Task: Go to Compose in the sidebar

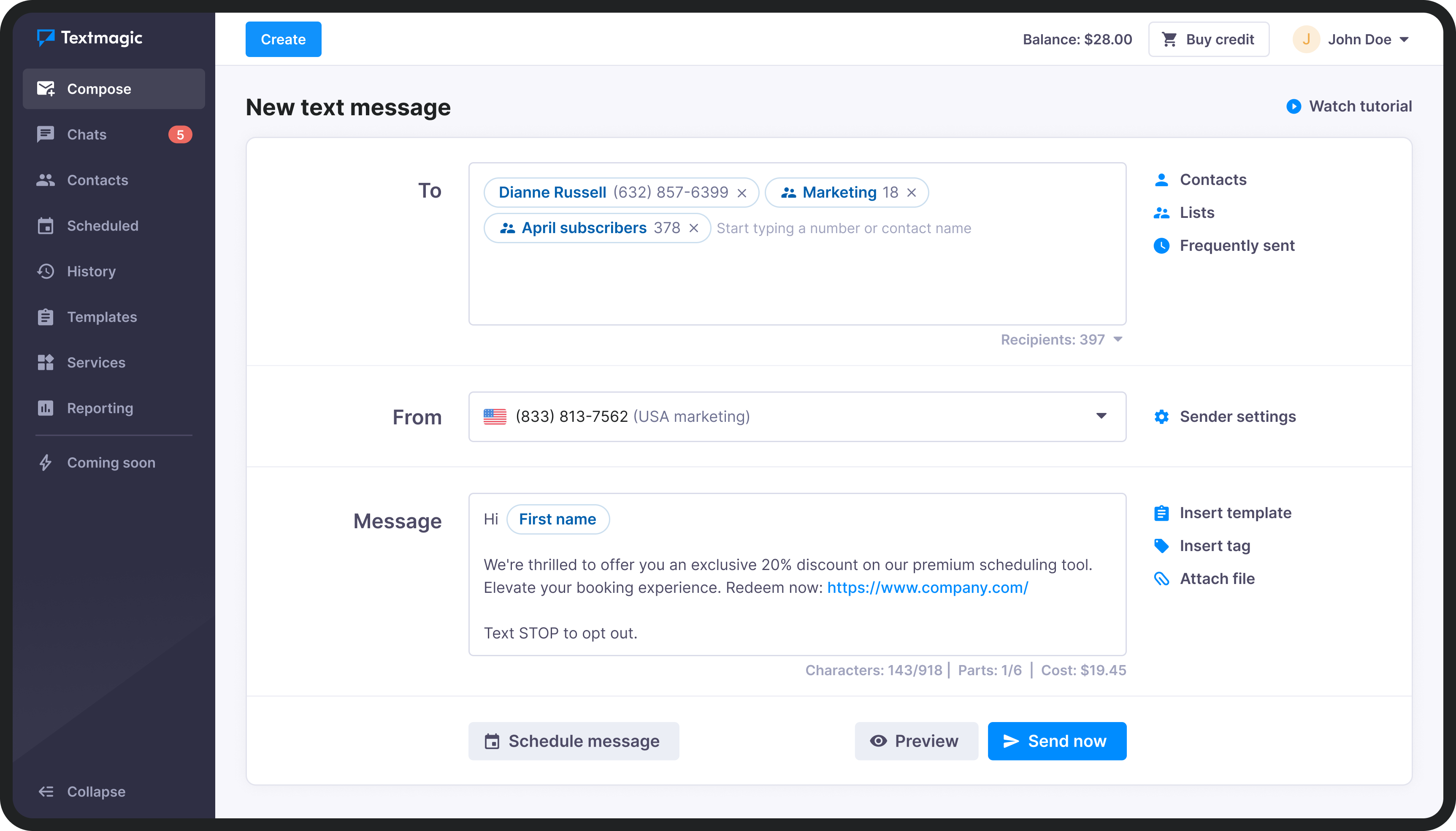Action: pos(114,89)
